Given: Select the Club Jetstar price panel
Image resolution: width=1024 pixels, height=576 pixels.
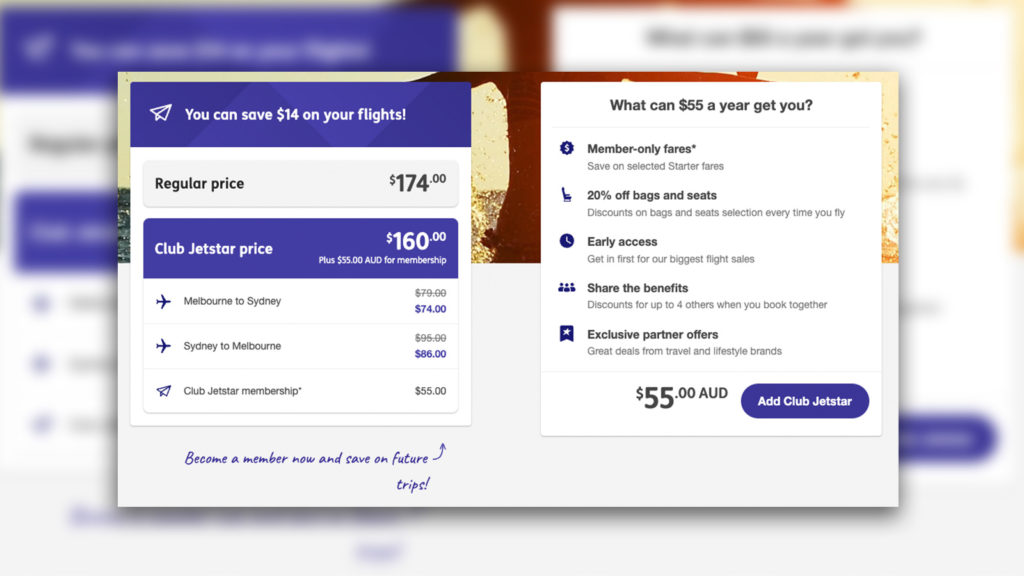Looking at the screenshot, I should click(300, 248).
